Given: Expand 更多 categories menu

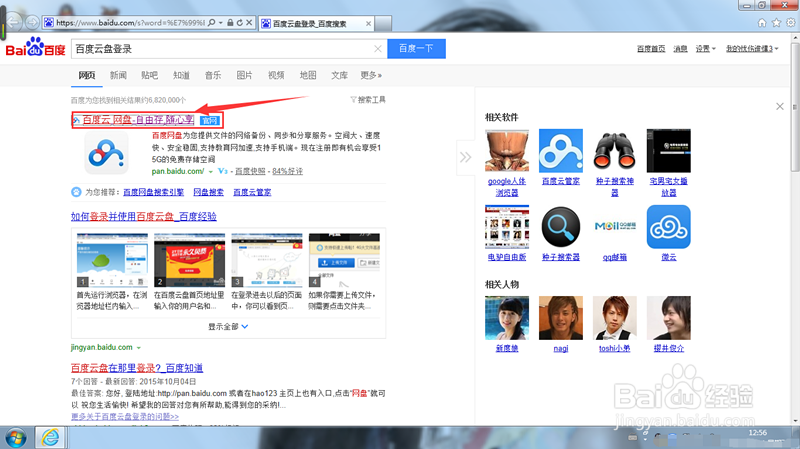Looking at the screenshot, I should (371, 75).
